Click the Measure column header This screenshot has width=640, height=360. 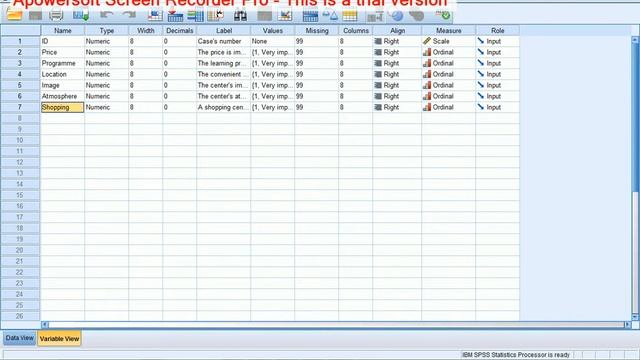(449, 31)
